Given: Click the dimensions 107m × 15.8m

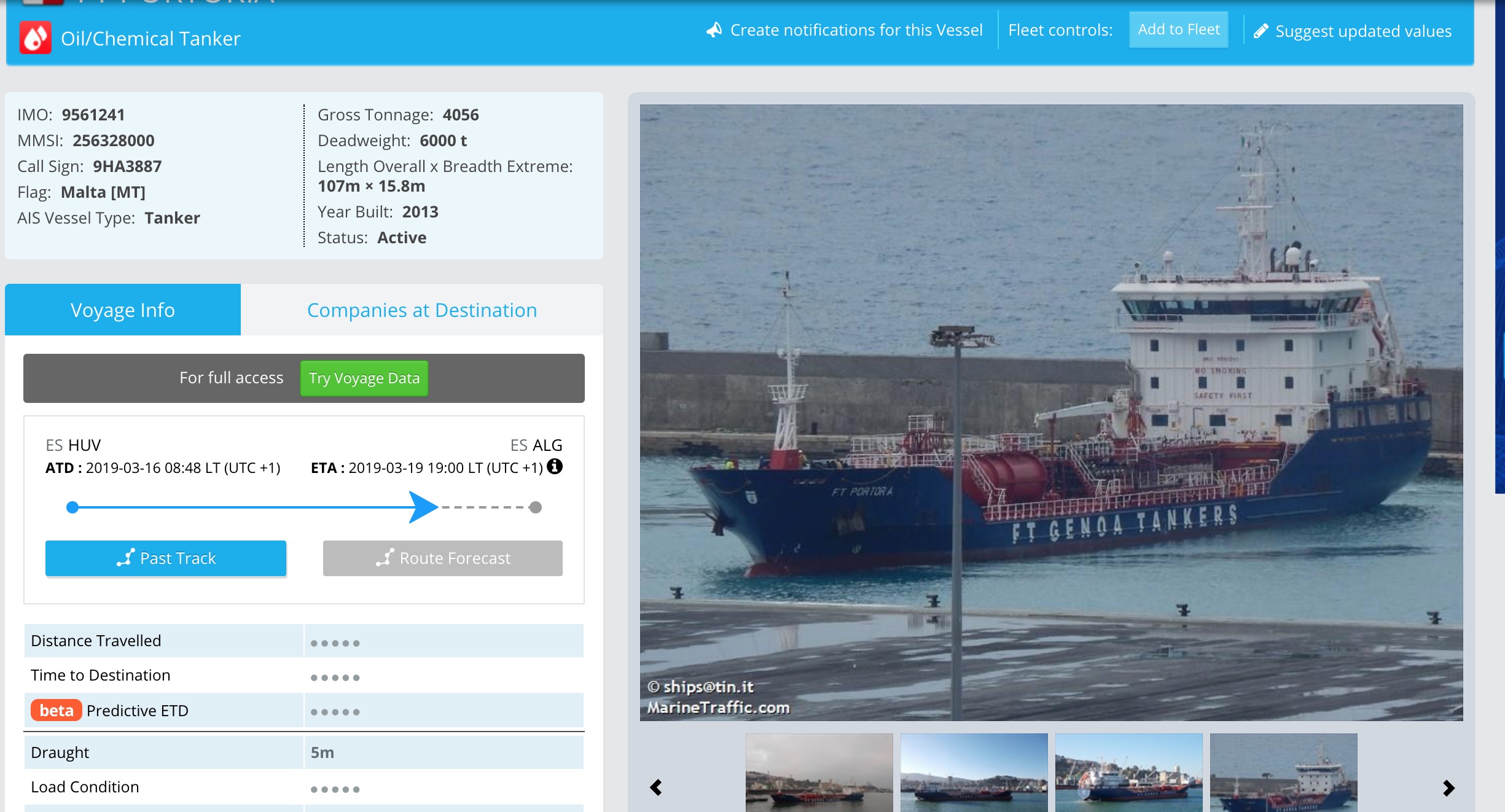Looking at the screenshot, I should (372, 185).
